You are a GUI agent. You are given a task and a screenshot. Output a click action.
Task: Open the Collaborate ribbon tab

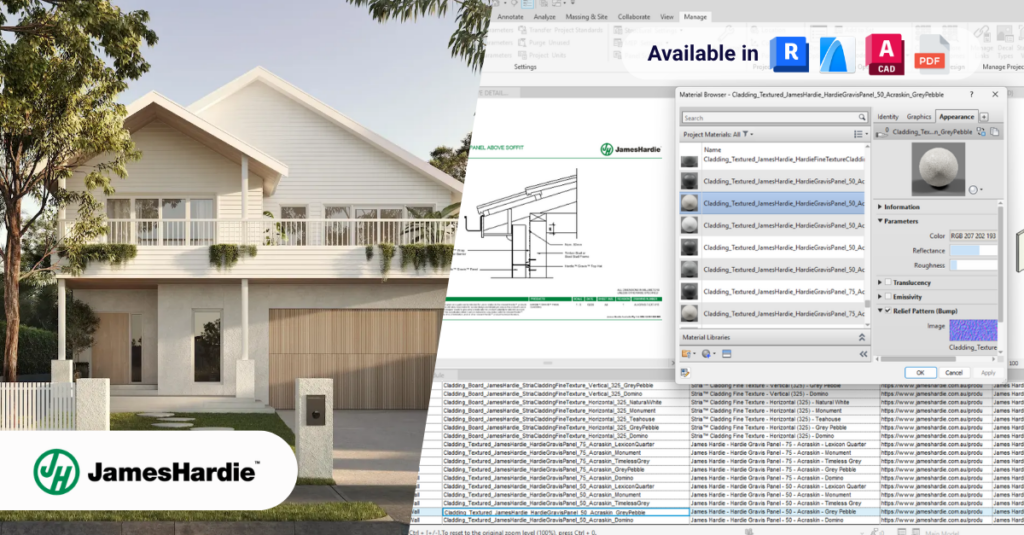click(633, 17)
